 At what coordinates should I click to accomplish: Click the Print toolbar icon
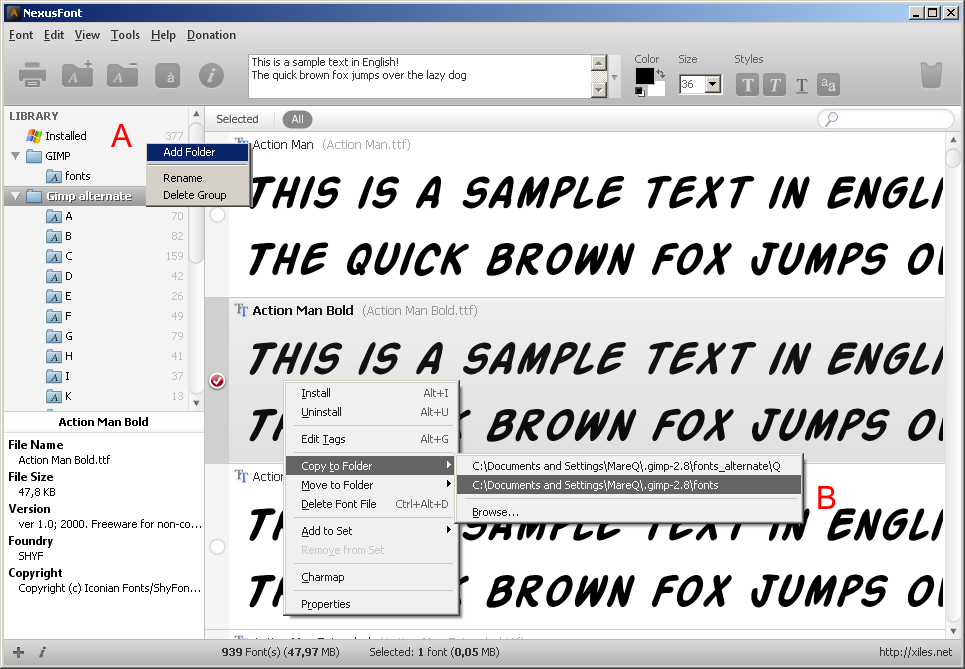coord(32,75)
